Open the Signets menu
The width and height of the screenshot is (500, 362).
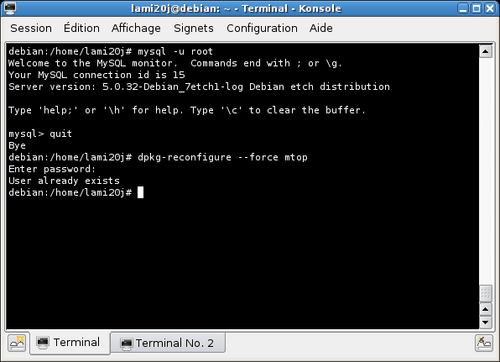pos(194,28)
